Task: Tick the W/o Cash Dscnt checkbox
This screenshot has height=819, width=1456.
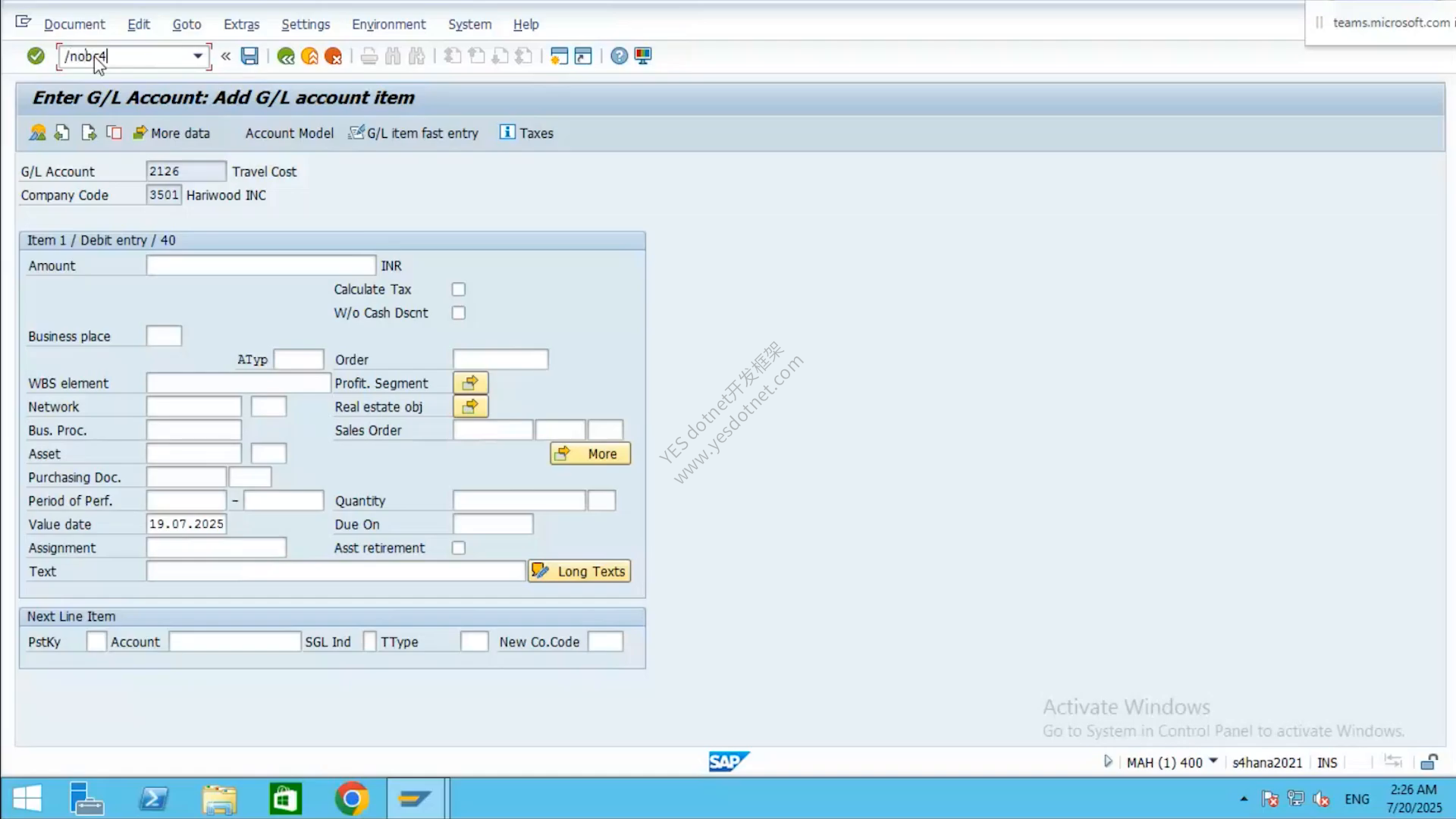Action: tap(458, 313)
